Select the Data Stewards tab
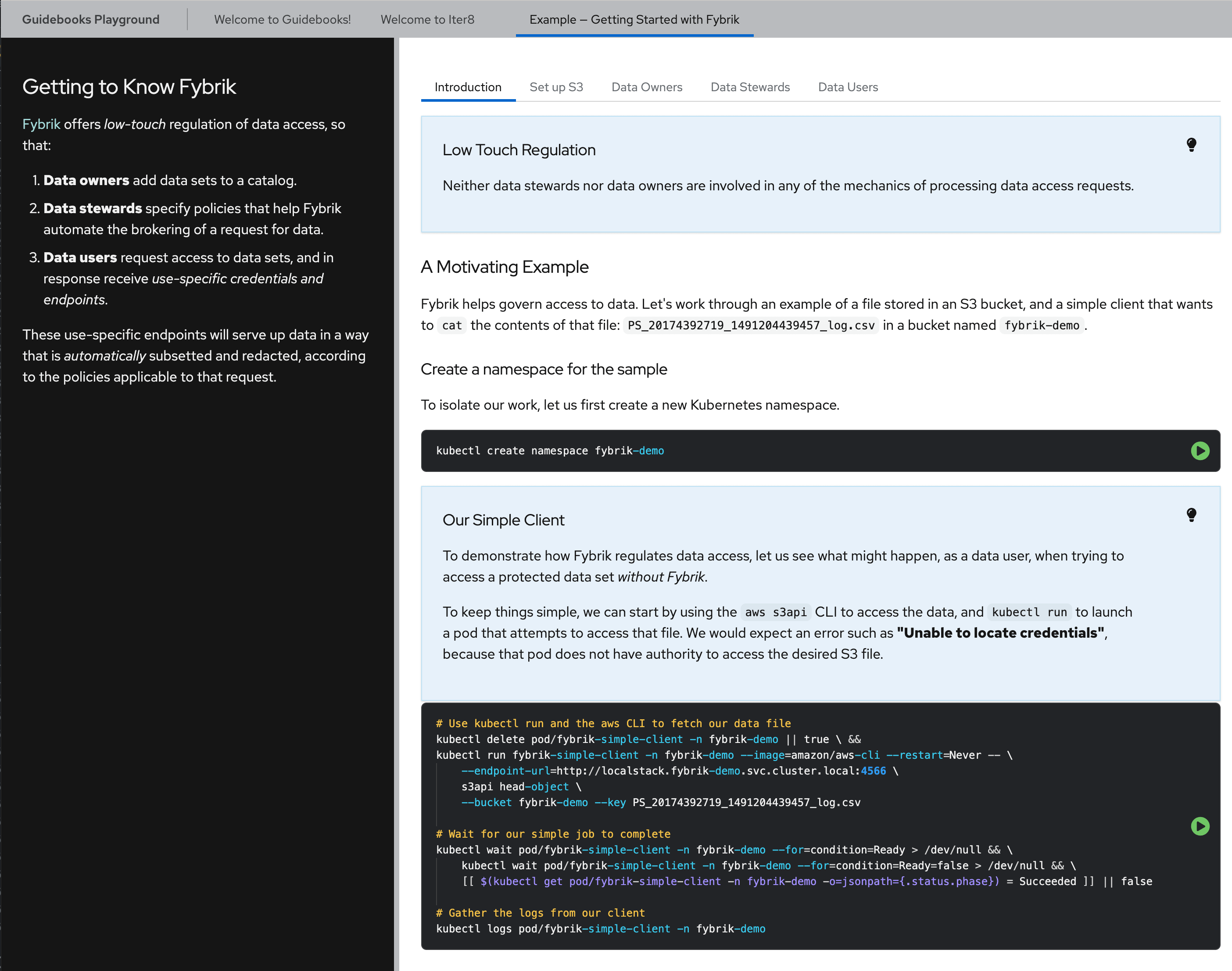The width and height of the screenshot is (1232, 971). [x=750, y=87]
